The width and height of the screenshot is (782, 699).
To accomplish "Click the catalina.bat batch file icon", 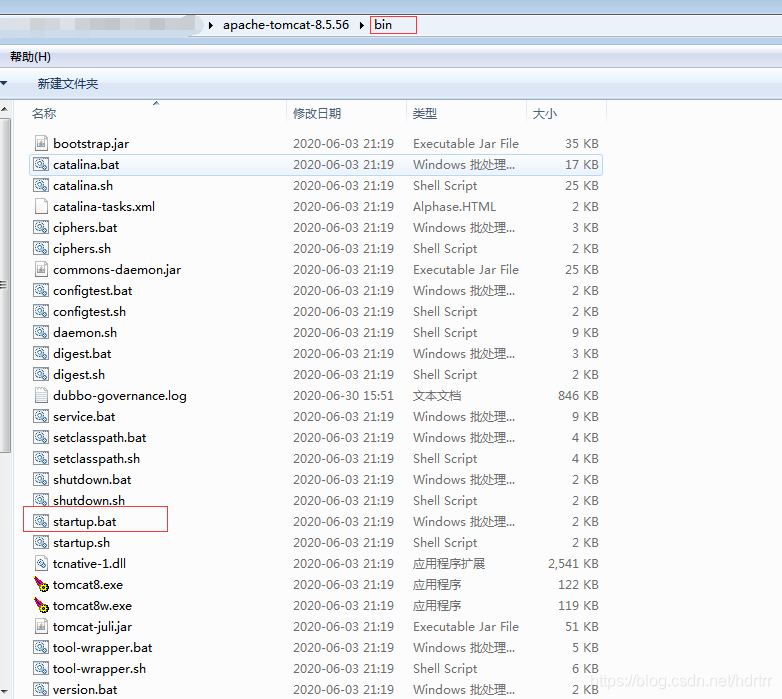I will pos(41,165).
